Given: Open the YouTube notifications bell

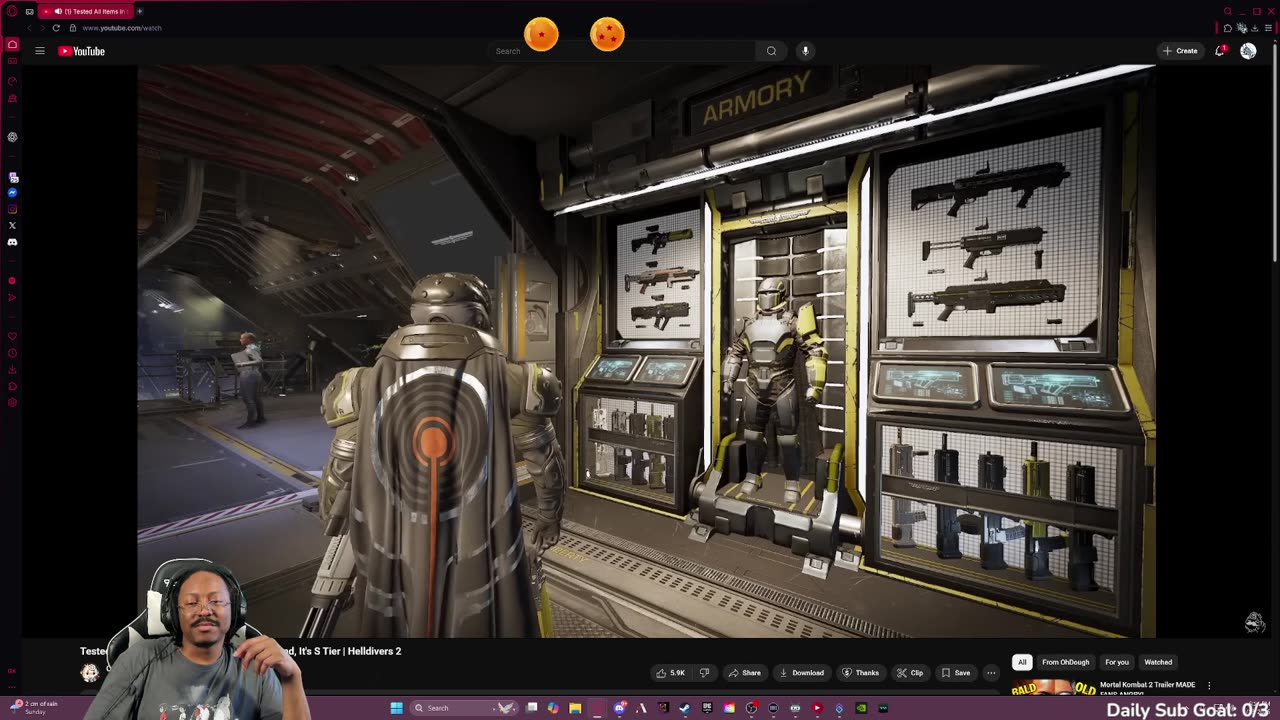Looking at the screenshot, I should (x=1220, y=51).
